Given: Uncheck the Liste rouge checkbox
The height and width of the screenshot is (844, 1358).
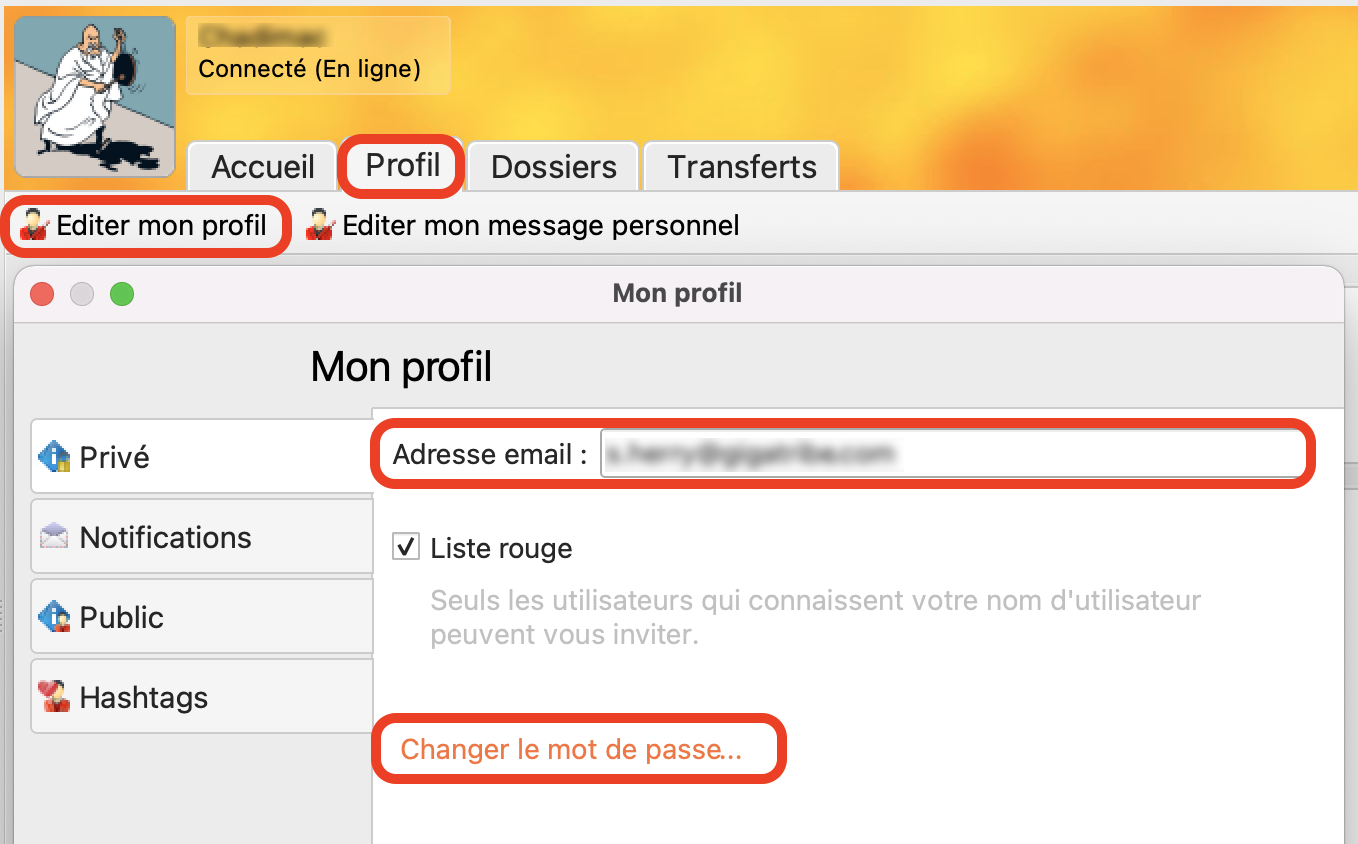Looking at the screenshot, I should click(405, 547).
